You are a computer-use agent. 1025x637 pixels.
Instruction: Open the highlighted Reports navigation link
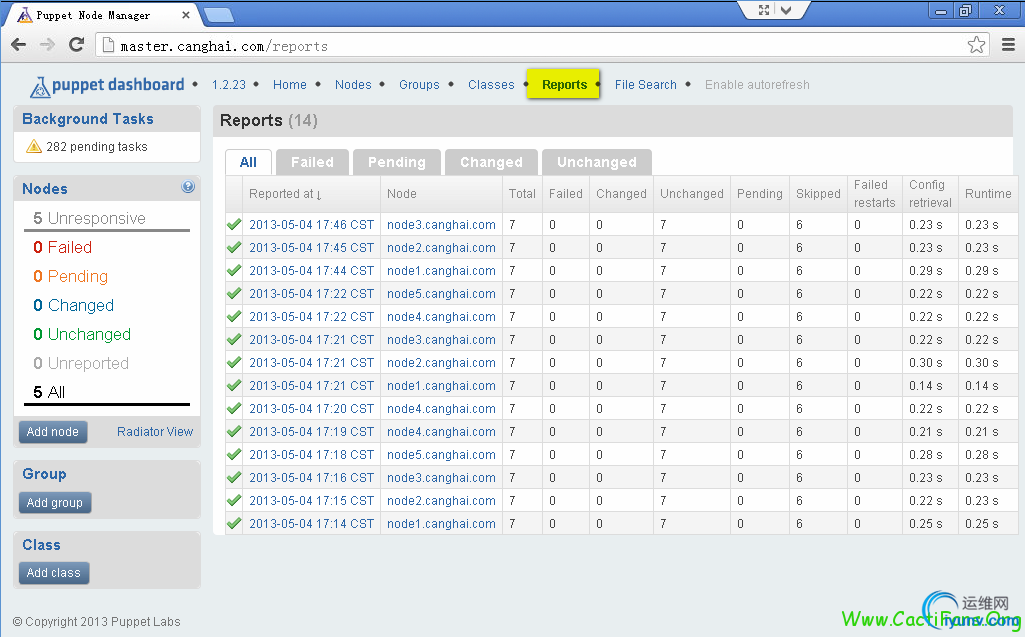pos(563,84)
